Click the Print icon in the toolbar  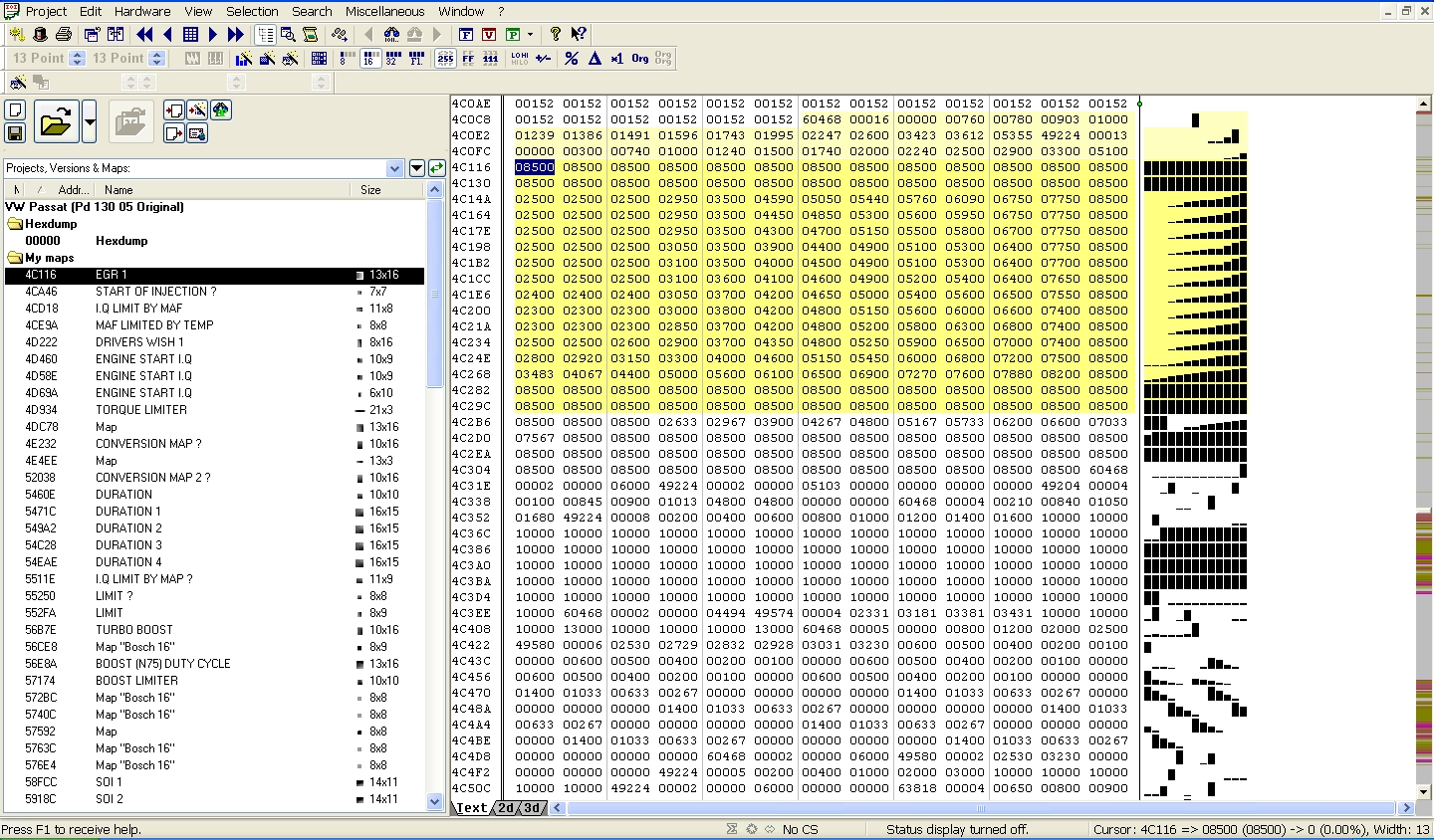pos(64,34)
